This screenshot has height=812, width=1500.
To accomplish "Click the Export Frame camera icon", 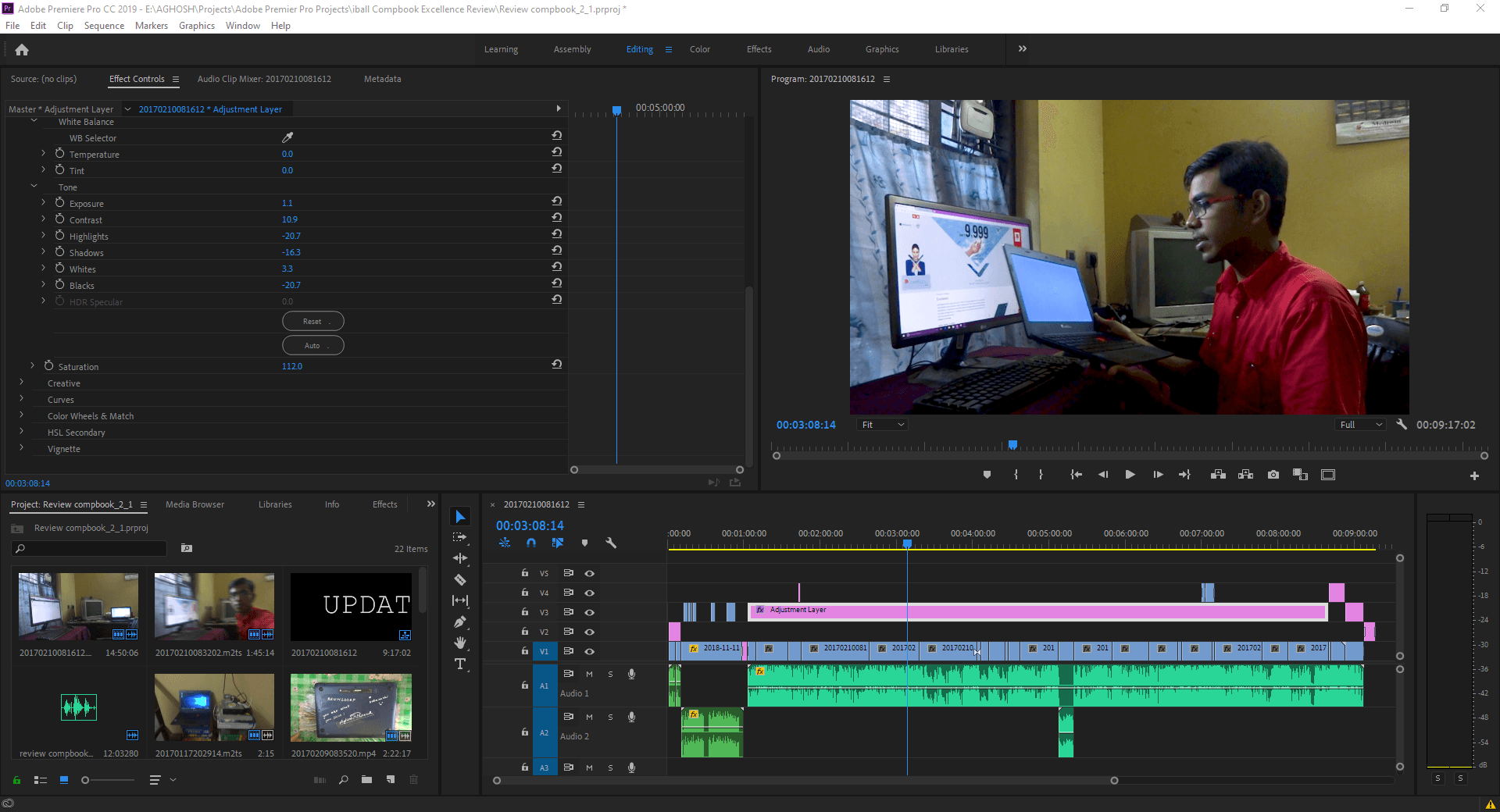I will click(1273, 475).
